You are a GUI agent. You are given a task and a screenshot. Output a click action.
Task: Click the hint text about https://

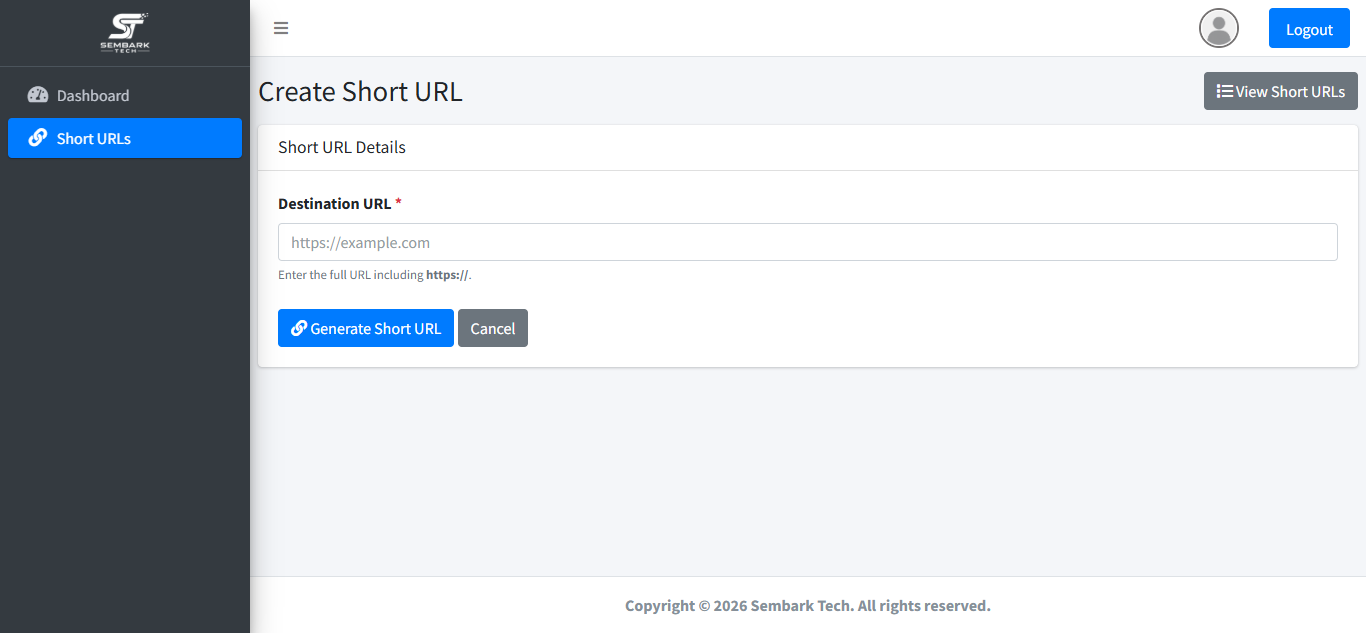pyautogui.click(x=374, y=275)
